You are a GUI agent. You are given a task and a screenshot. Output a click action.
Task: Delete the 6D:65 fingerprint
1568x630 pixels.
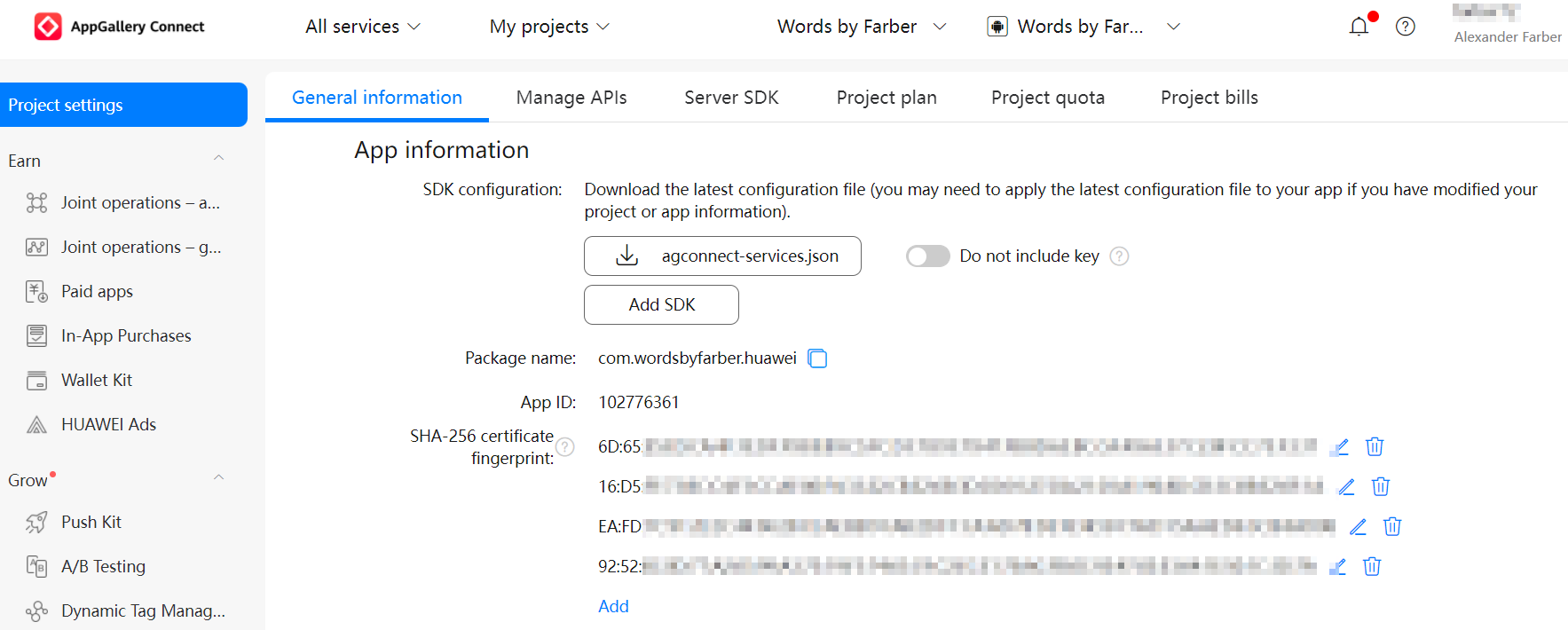[x=1375, y=446]
